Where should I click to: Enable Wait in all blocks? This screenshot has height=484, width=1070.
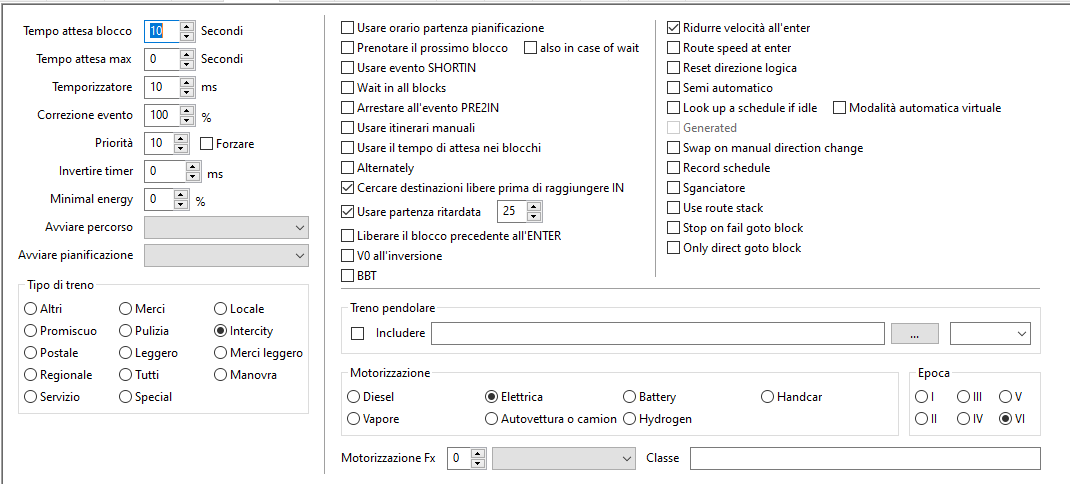[x=348, y=88]
